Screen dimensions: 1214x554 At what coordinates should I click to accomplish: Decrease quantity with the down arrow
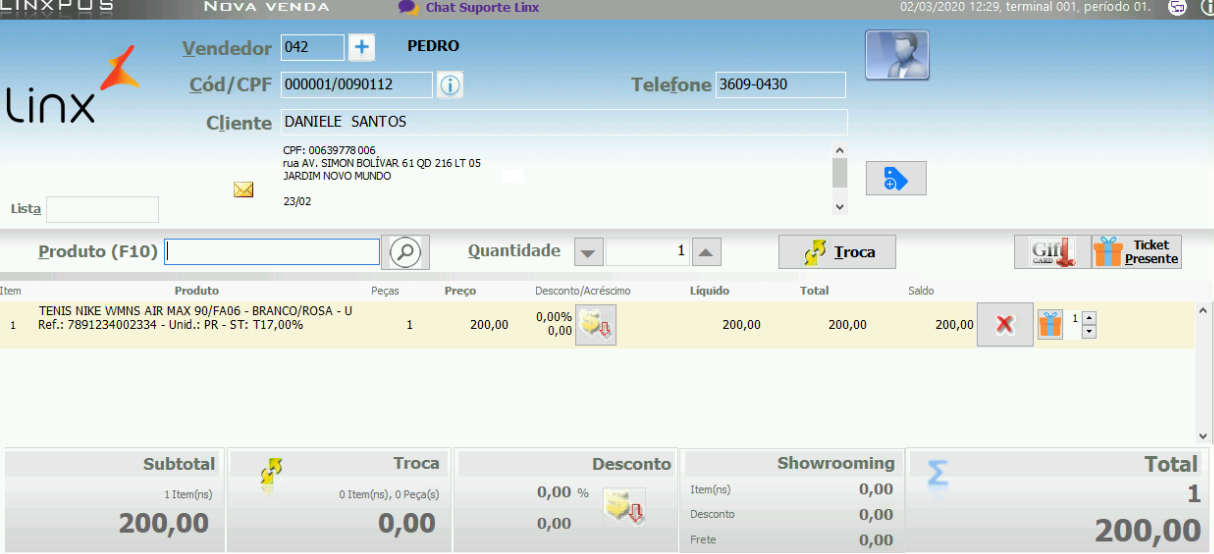[x=588, y=252]
